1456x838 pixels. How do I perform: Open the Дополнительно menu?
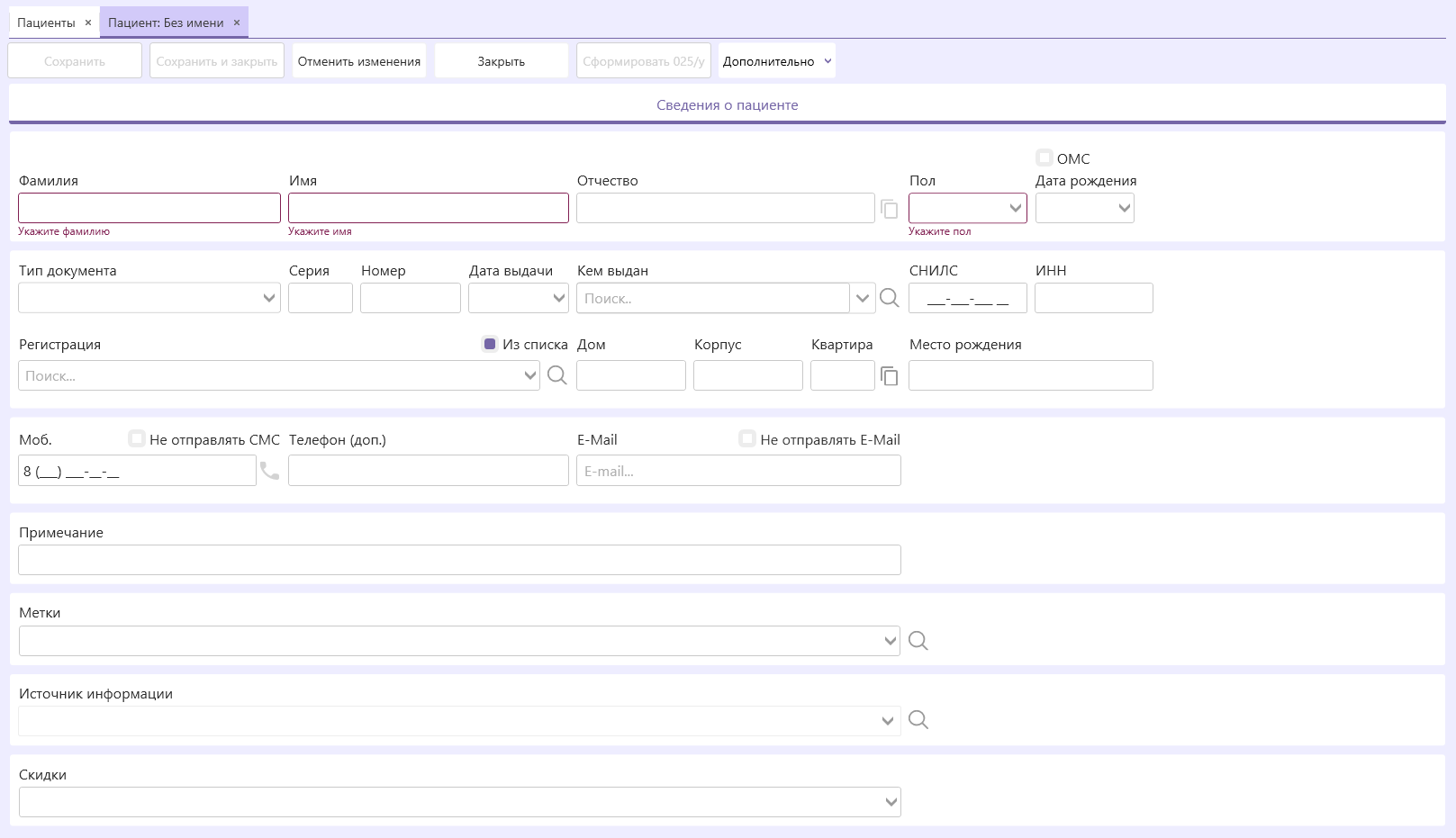777,61
